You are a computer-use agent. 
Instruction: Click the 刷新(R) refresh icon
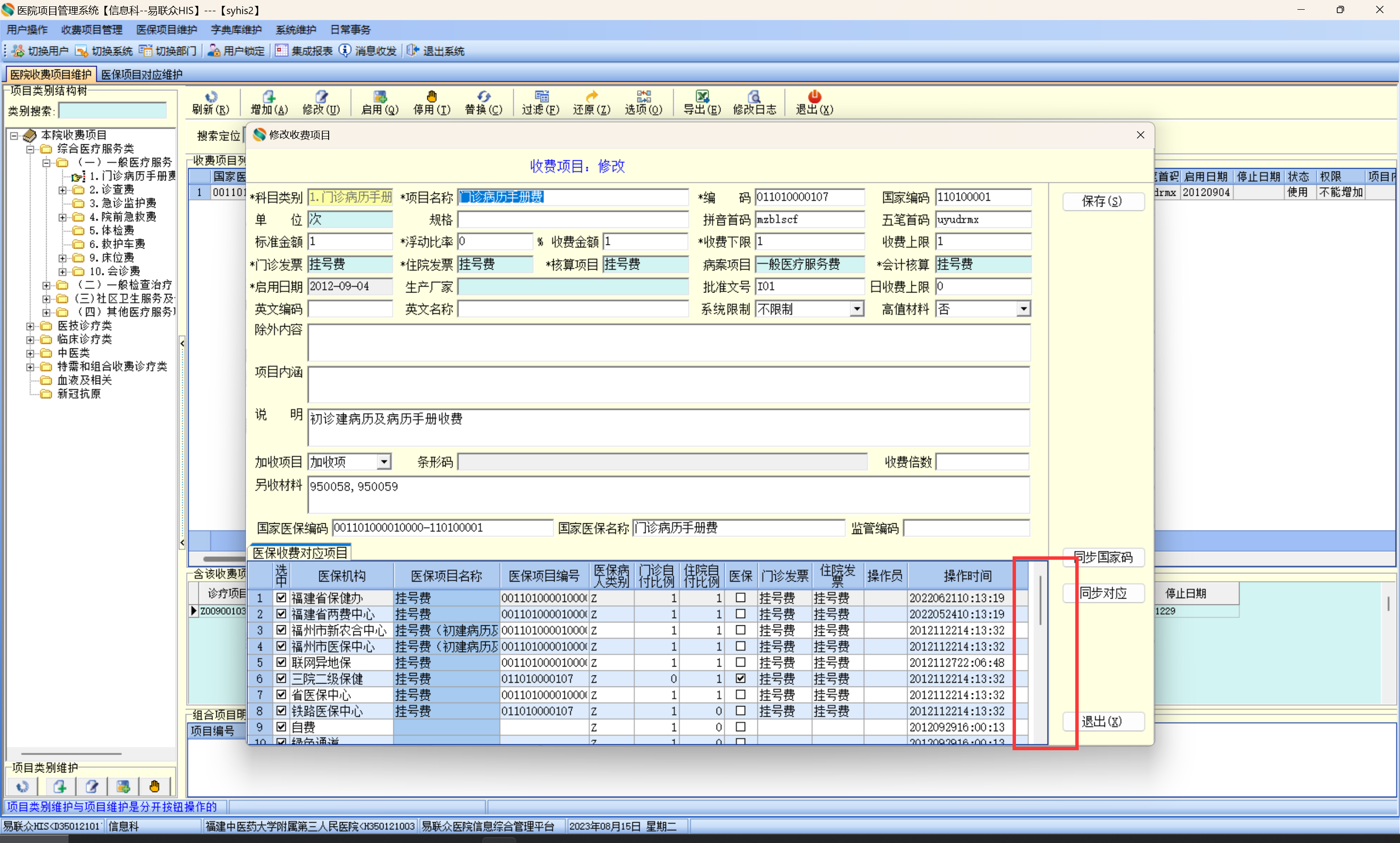coord(211,97)
